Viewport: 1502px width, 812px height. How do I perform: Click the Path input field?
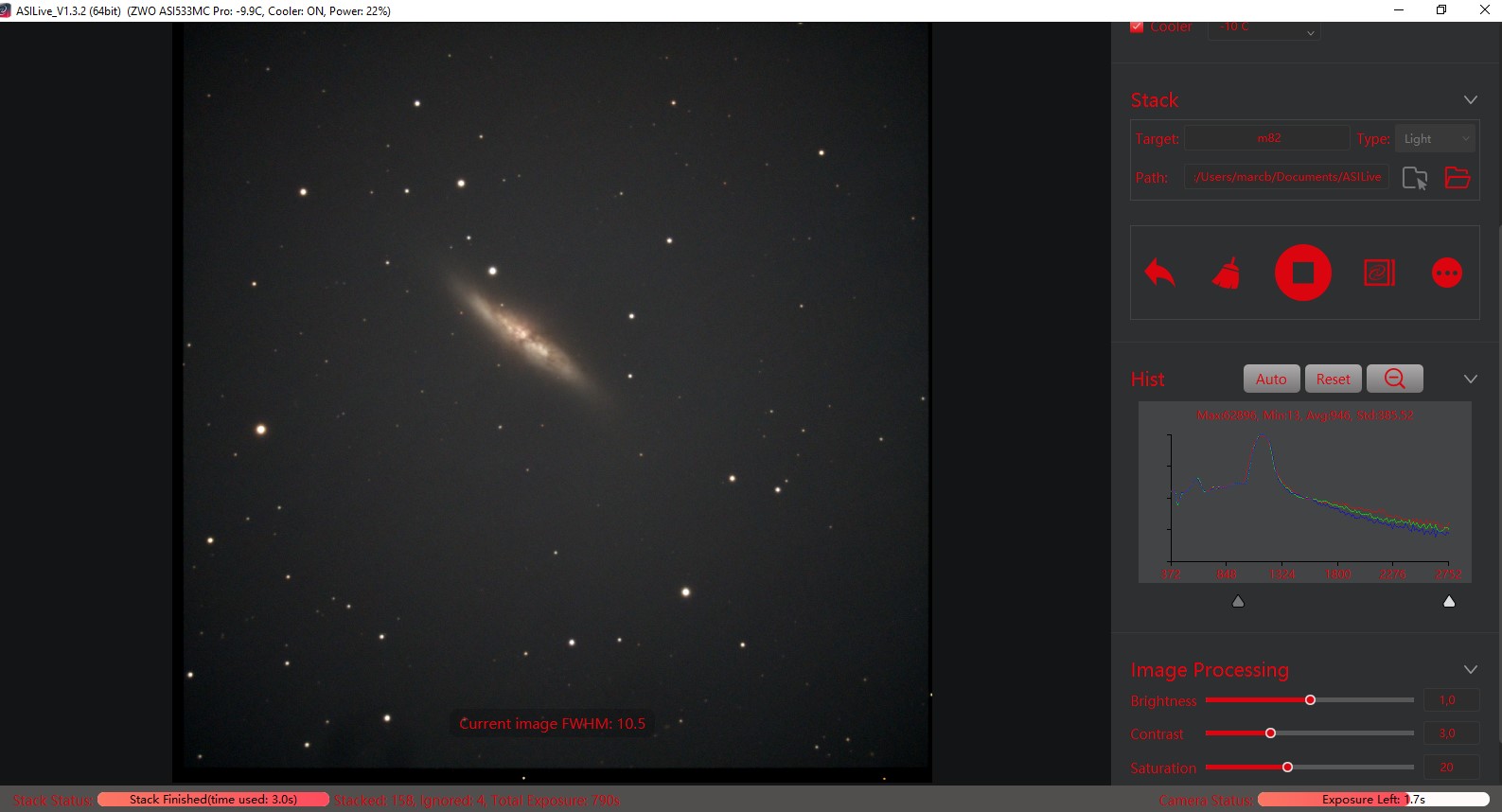click(x=1286, y=177)
